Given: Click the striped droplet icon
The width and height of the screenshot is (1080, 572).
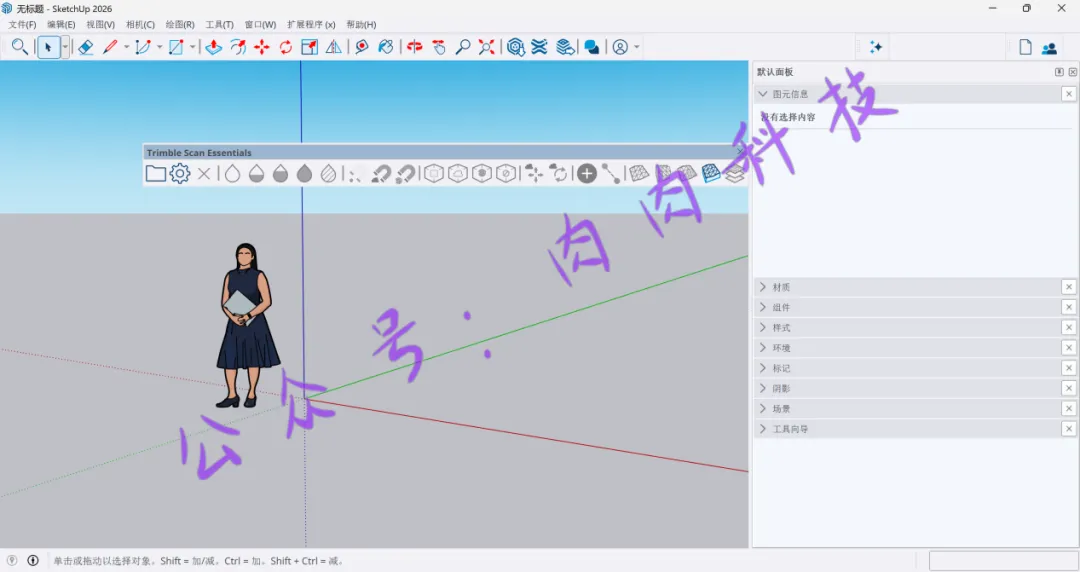Looking at the screenshot, I should [x=329, y=174].
